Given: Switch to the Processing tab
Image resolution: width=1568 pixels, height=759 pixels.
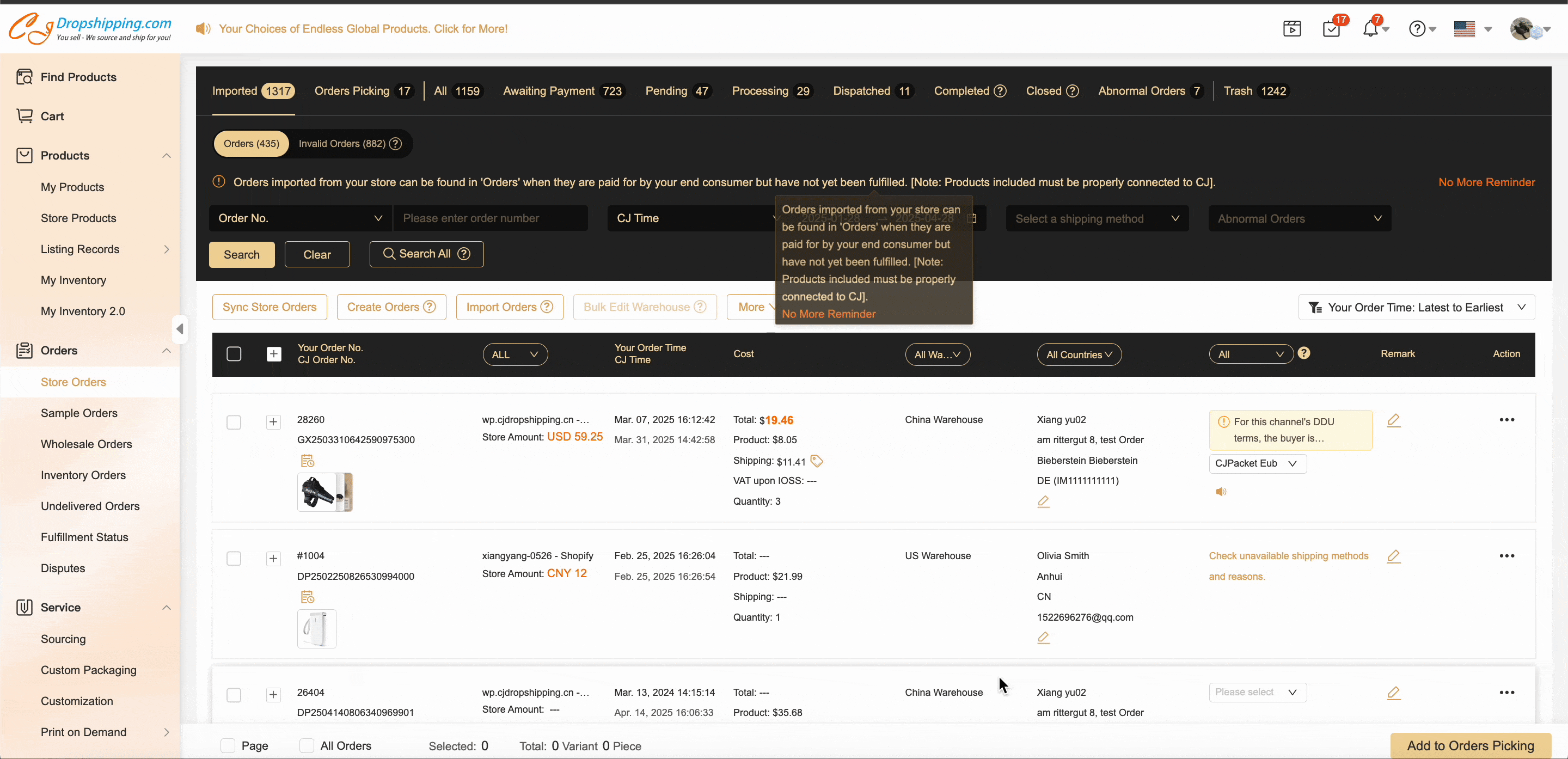Looking at the screenshot, I should [772, 91].
